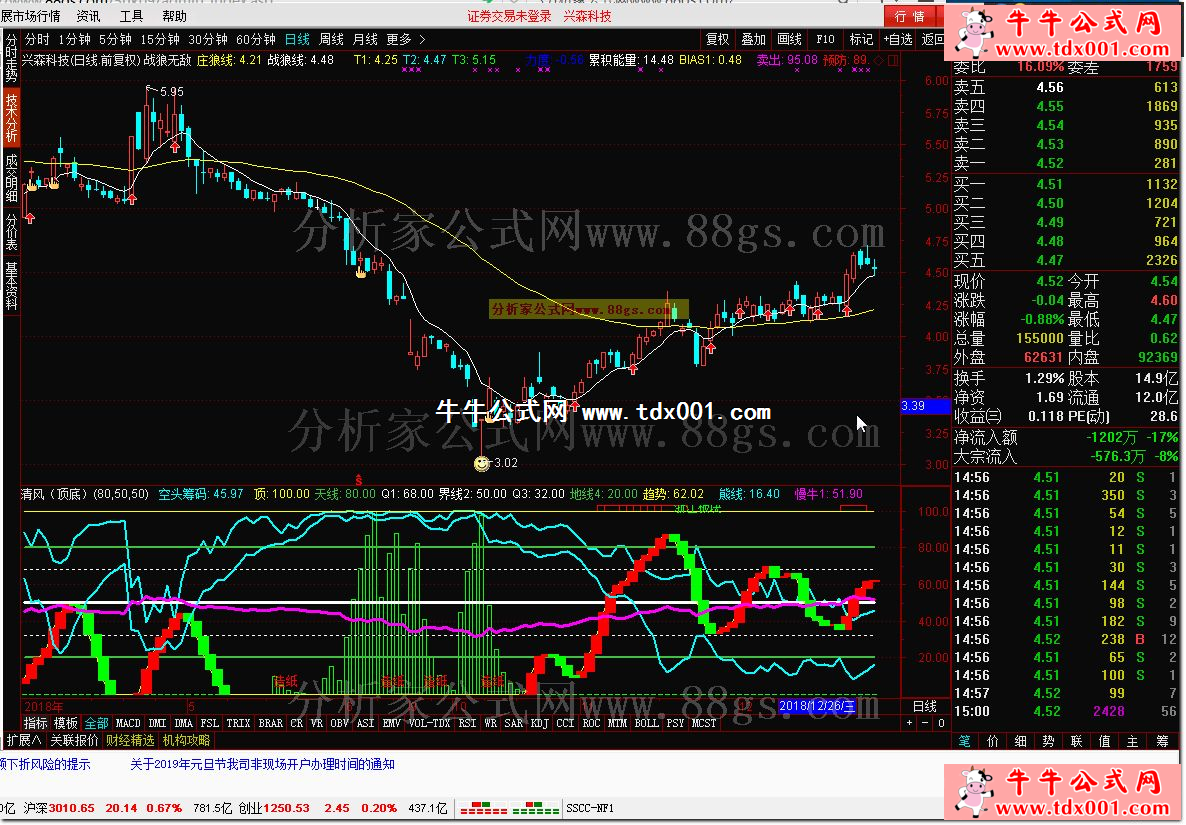Image resolution: width=1186 pixels, height=825 pixels.
Task: Select the MACD indicator
Action: point(128,723)
